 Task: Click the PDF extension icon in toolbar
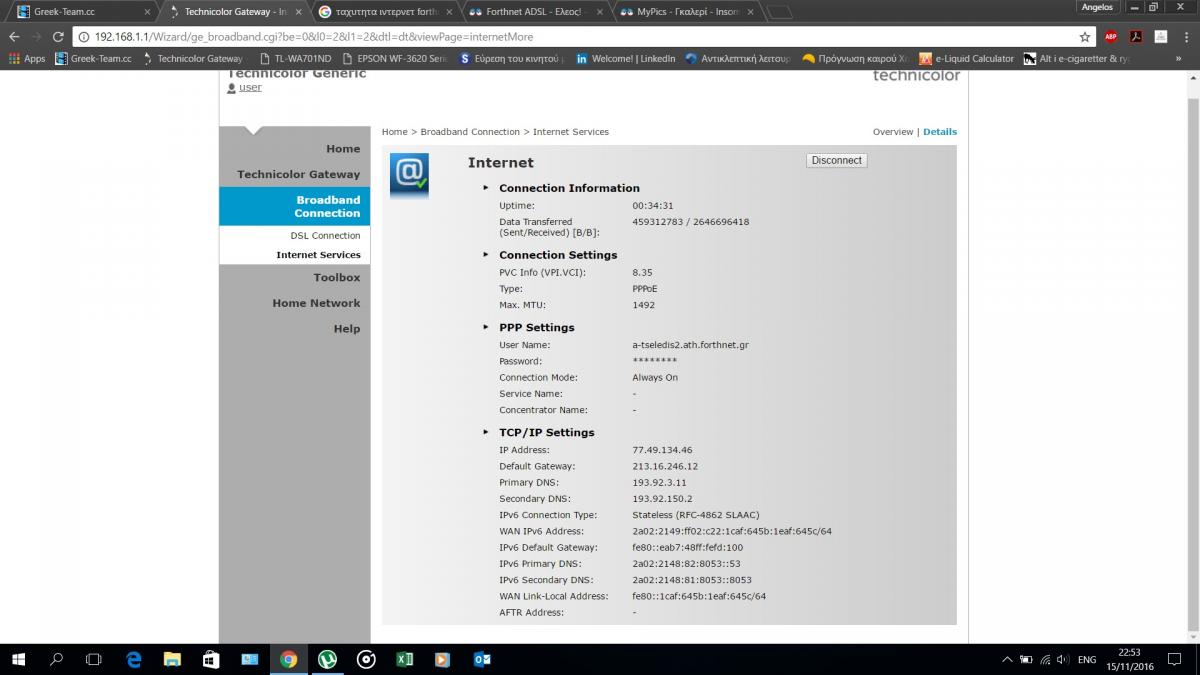click(1136, 36)
